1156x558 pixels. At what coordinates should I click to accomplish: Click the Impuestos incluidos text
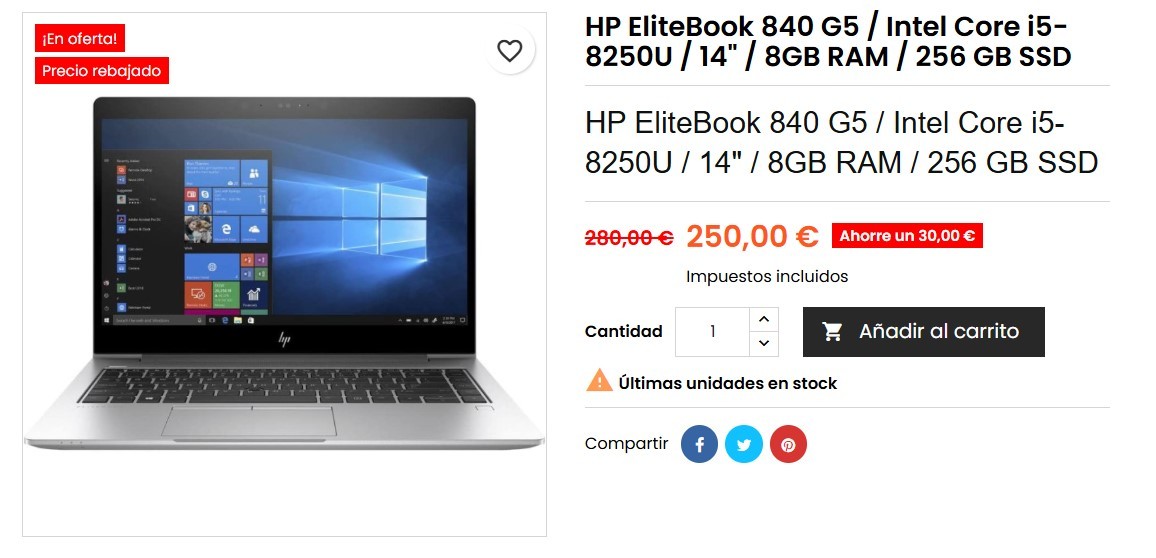[767, 276]
